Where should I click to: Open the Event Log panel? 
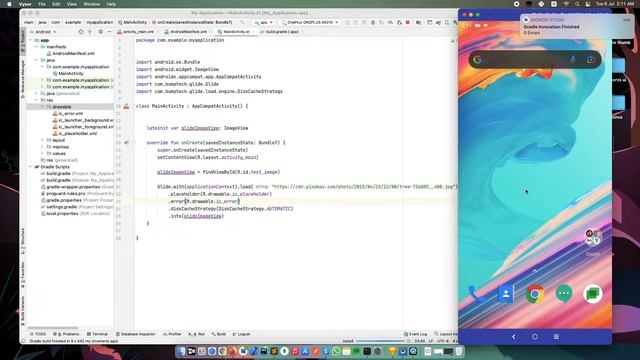pyautogui.click(x=416, y=334)
